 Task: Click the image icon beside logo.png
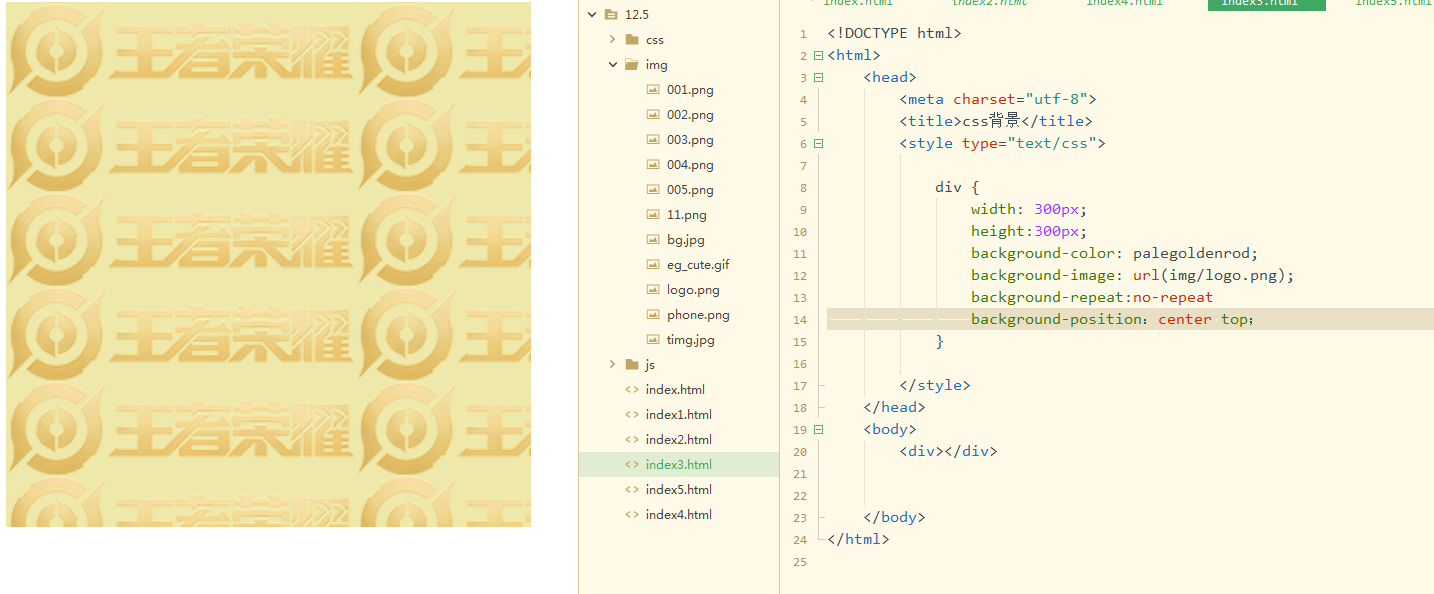(653, 290)
